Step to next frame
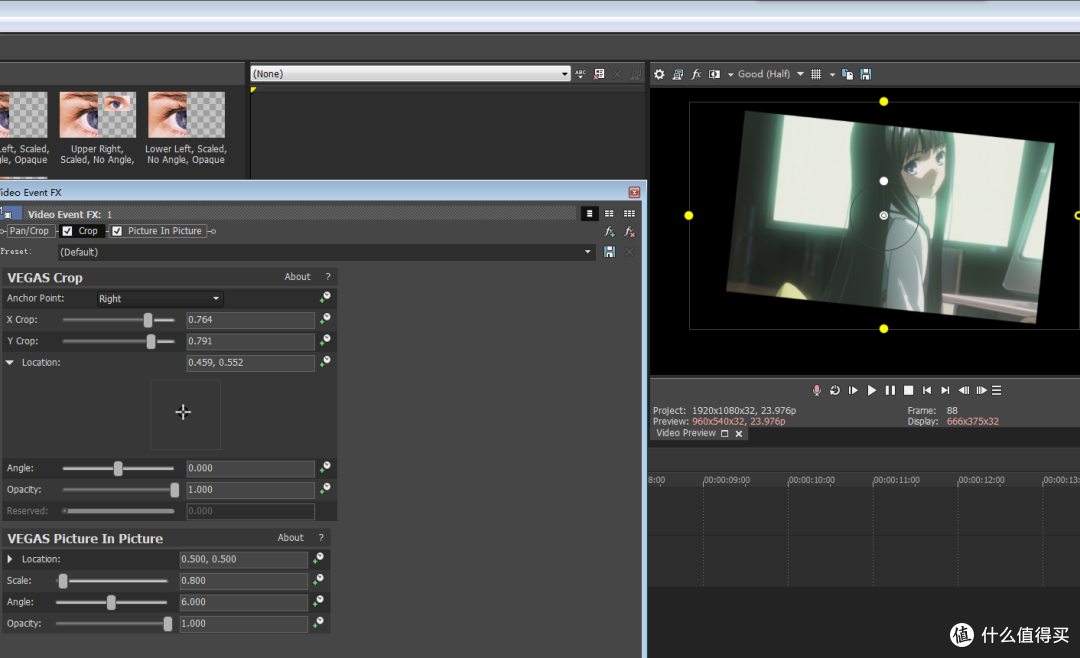 (x=982, y=391)
